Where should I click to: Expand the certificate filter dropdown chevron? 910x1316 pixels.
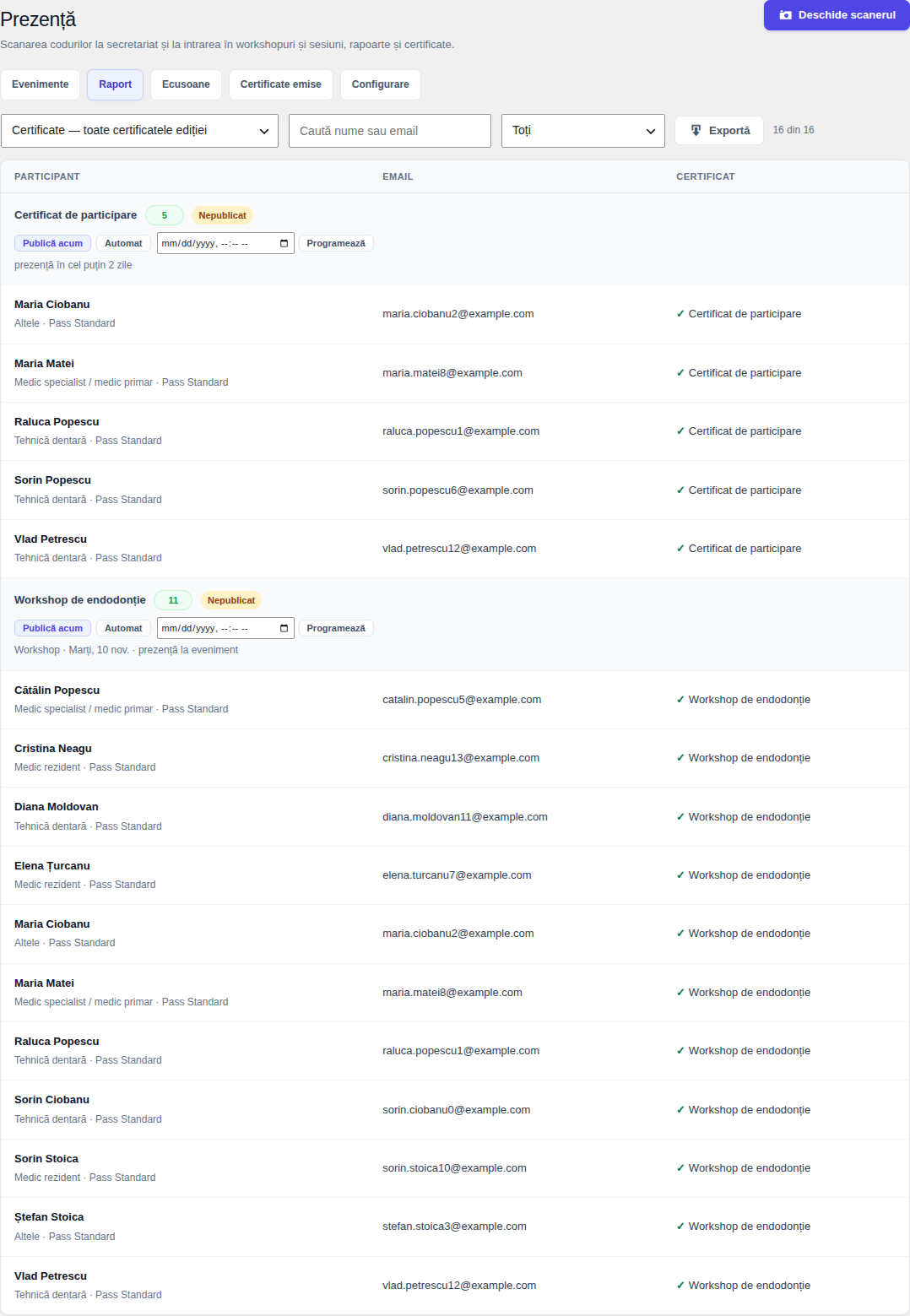264,131
